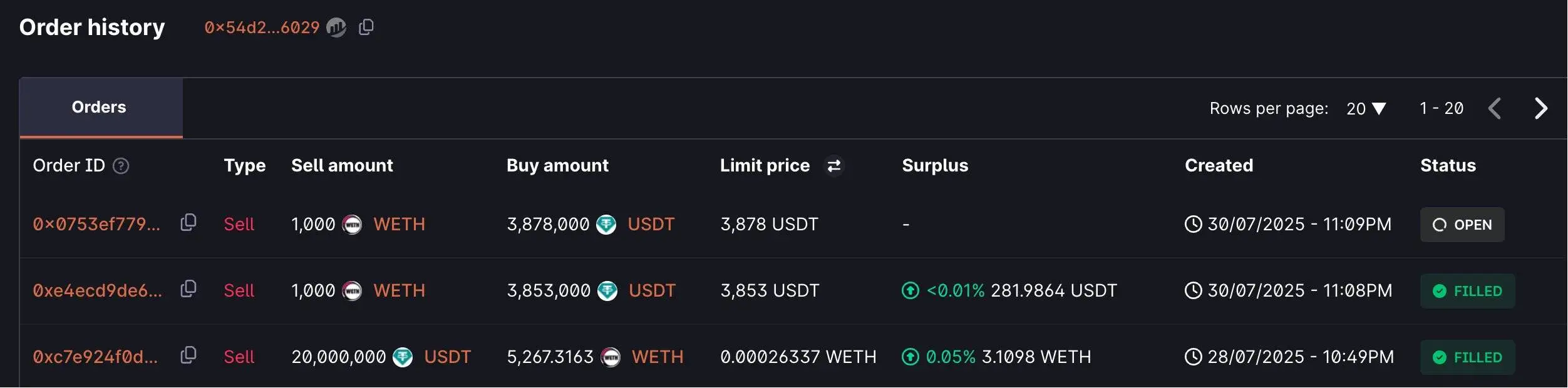Open the address in the blockchain explorer icon
Image resolution: width=1568 pixels, height=388 pixels.
pos(337,28)
